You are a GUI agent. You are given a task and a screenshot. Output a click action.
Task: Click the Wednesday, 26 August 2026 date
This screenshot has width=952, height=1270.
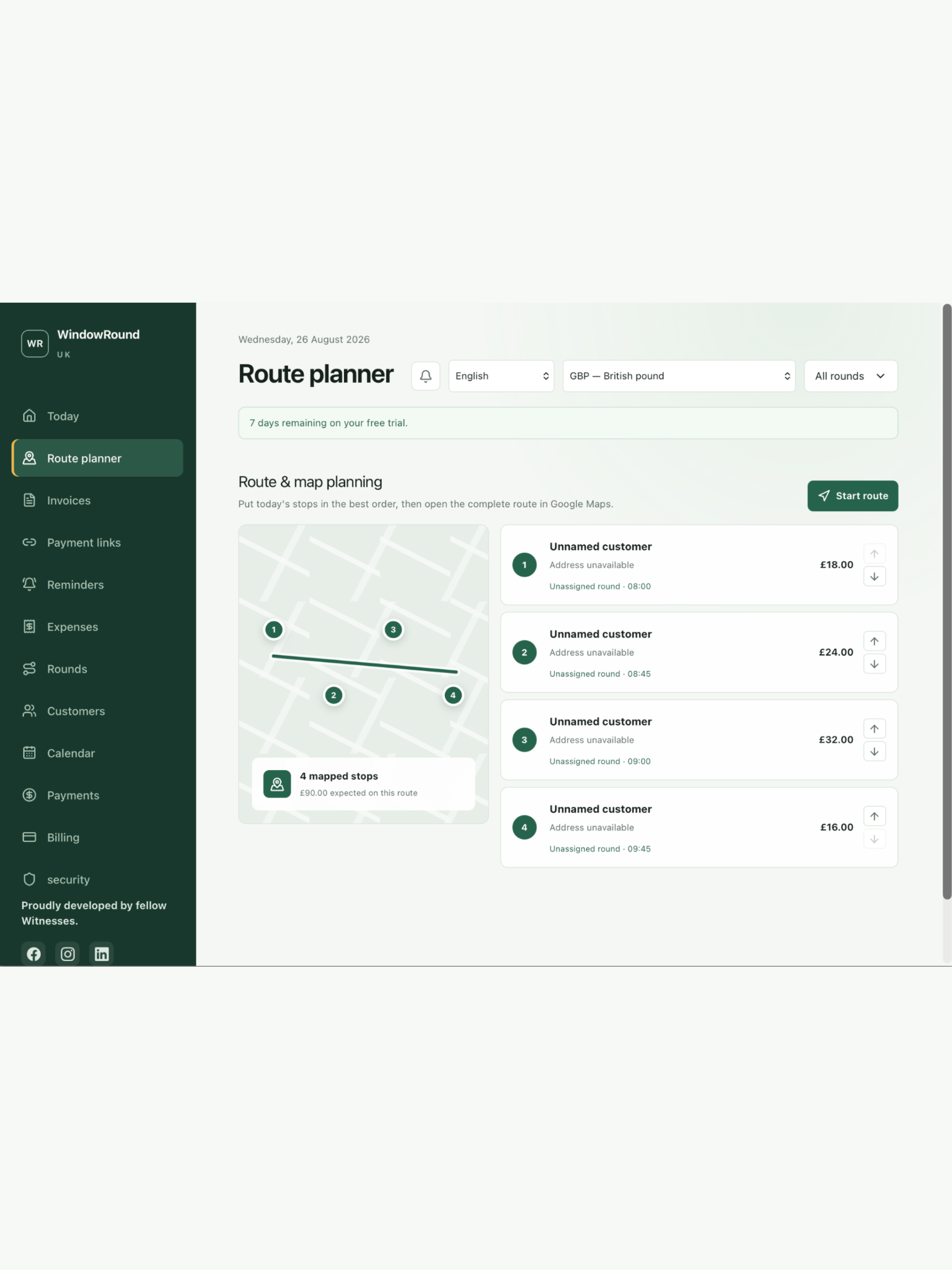click(304, 340)
